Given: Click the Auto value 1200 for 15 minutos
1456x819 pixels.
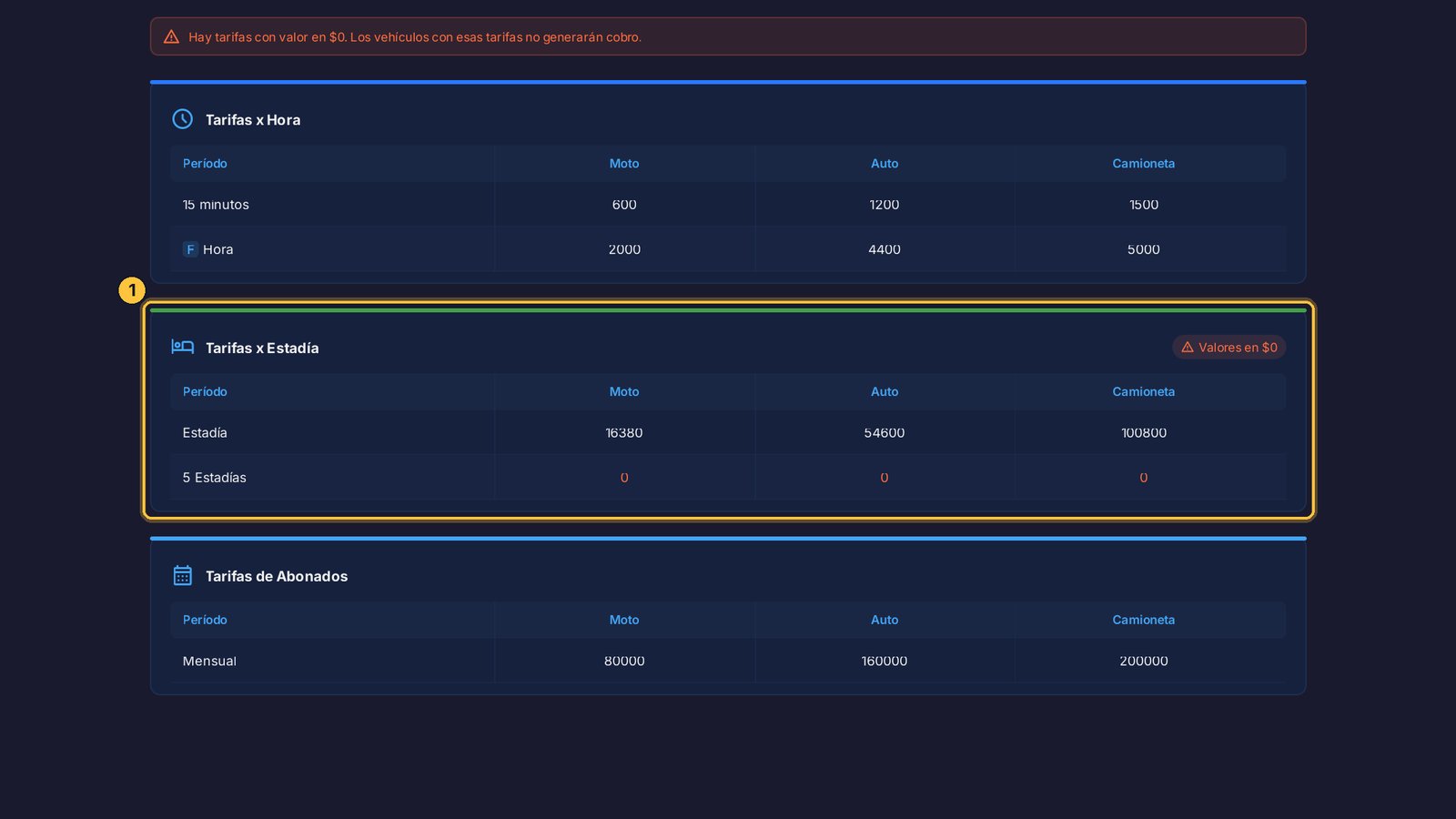Looking at the screenshot, I should [x=885, y=205].
